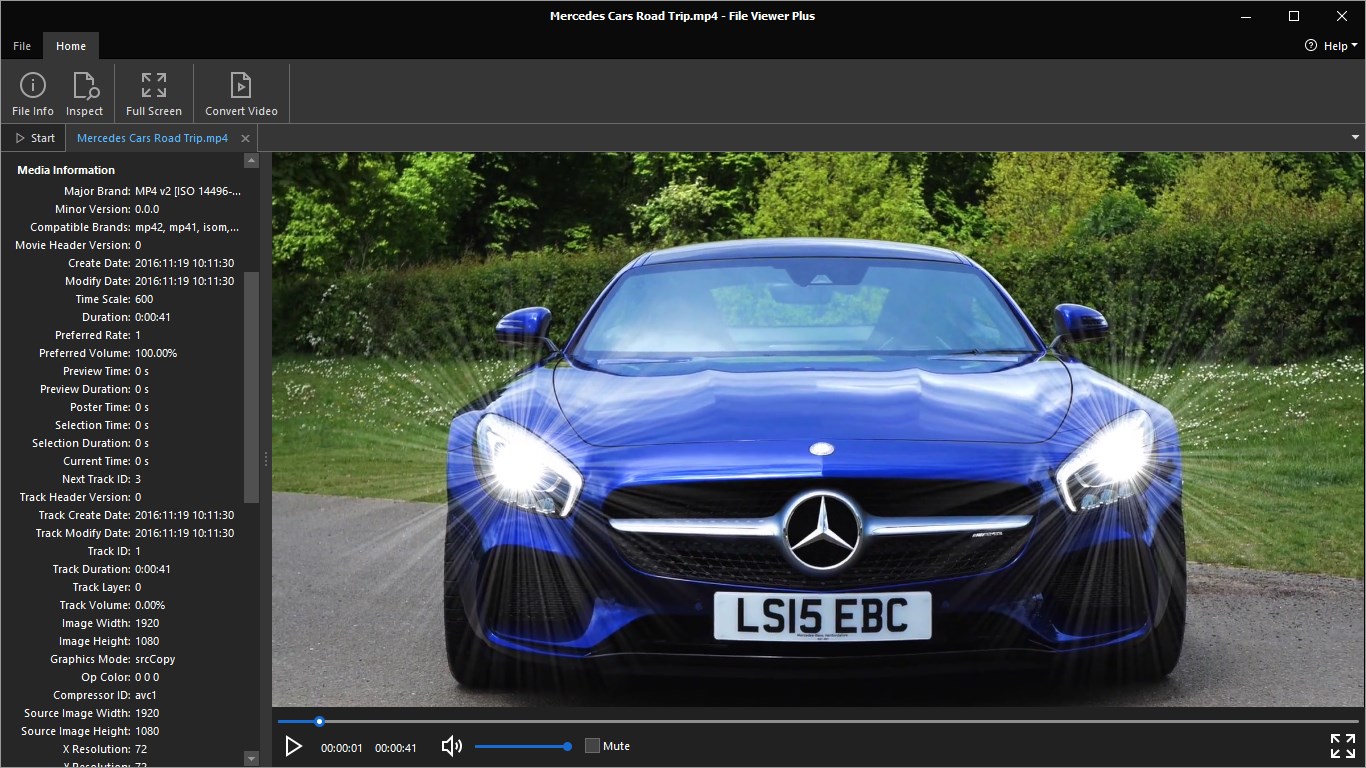Click the Op Color row

(122, 677)
